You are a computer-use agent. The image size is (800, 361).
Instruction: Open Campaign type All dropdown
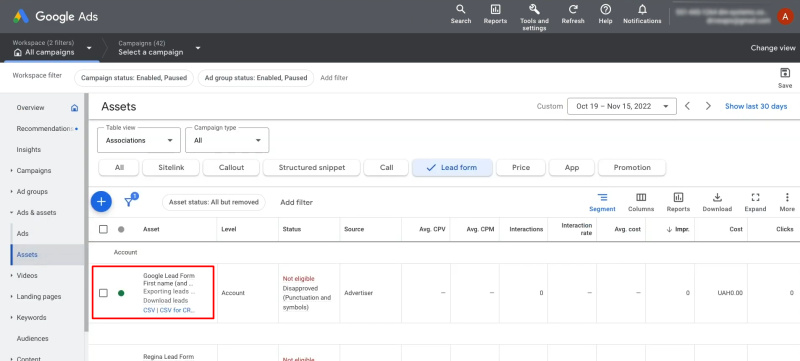click(x=227, y=140)
